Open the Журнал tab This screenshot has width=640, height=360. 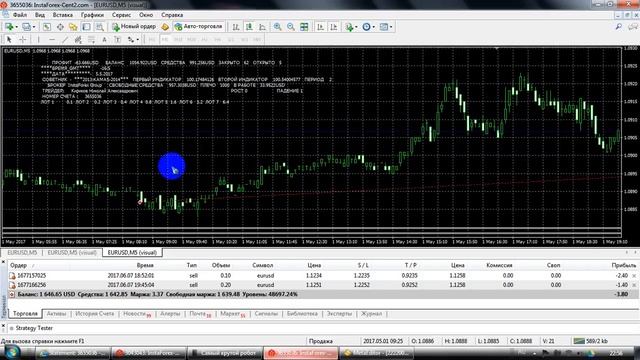coord(371,313)
